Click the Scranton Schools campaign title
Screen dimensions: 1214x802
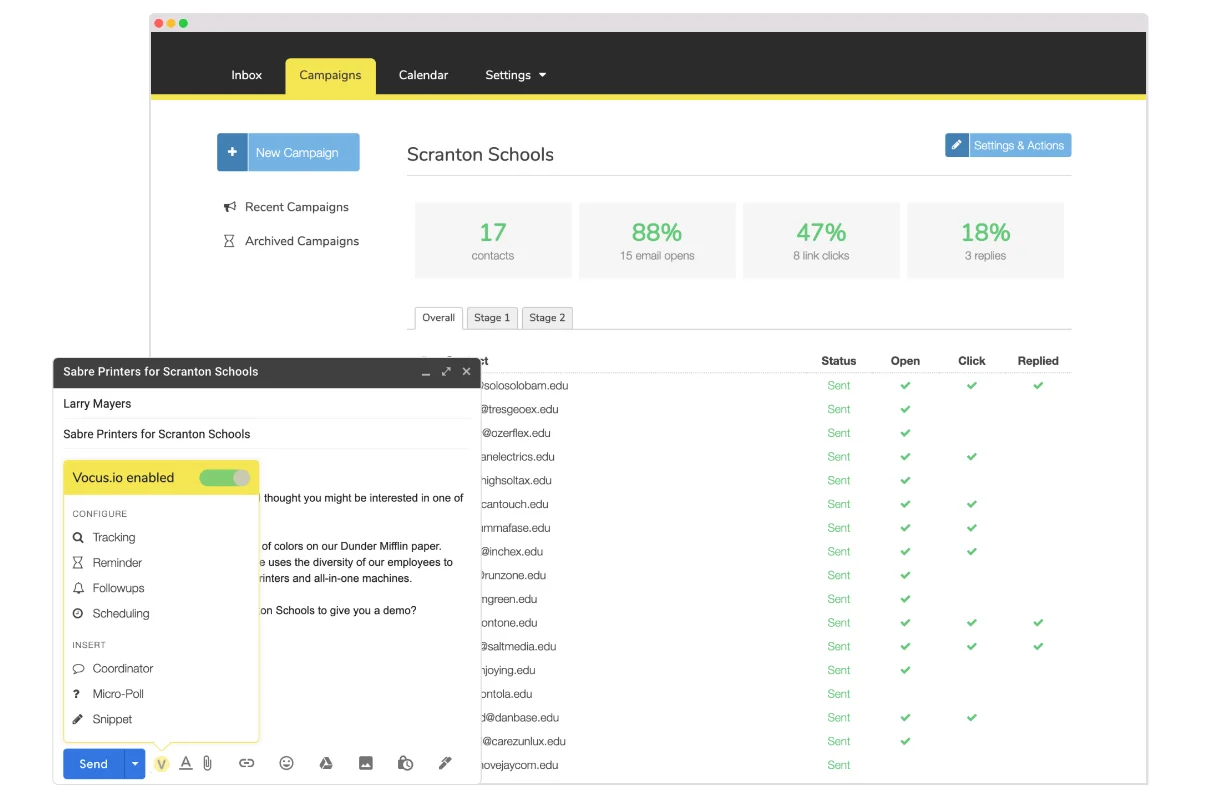click(x=480, y=155)
